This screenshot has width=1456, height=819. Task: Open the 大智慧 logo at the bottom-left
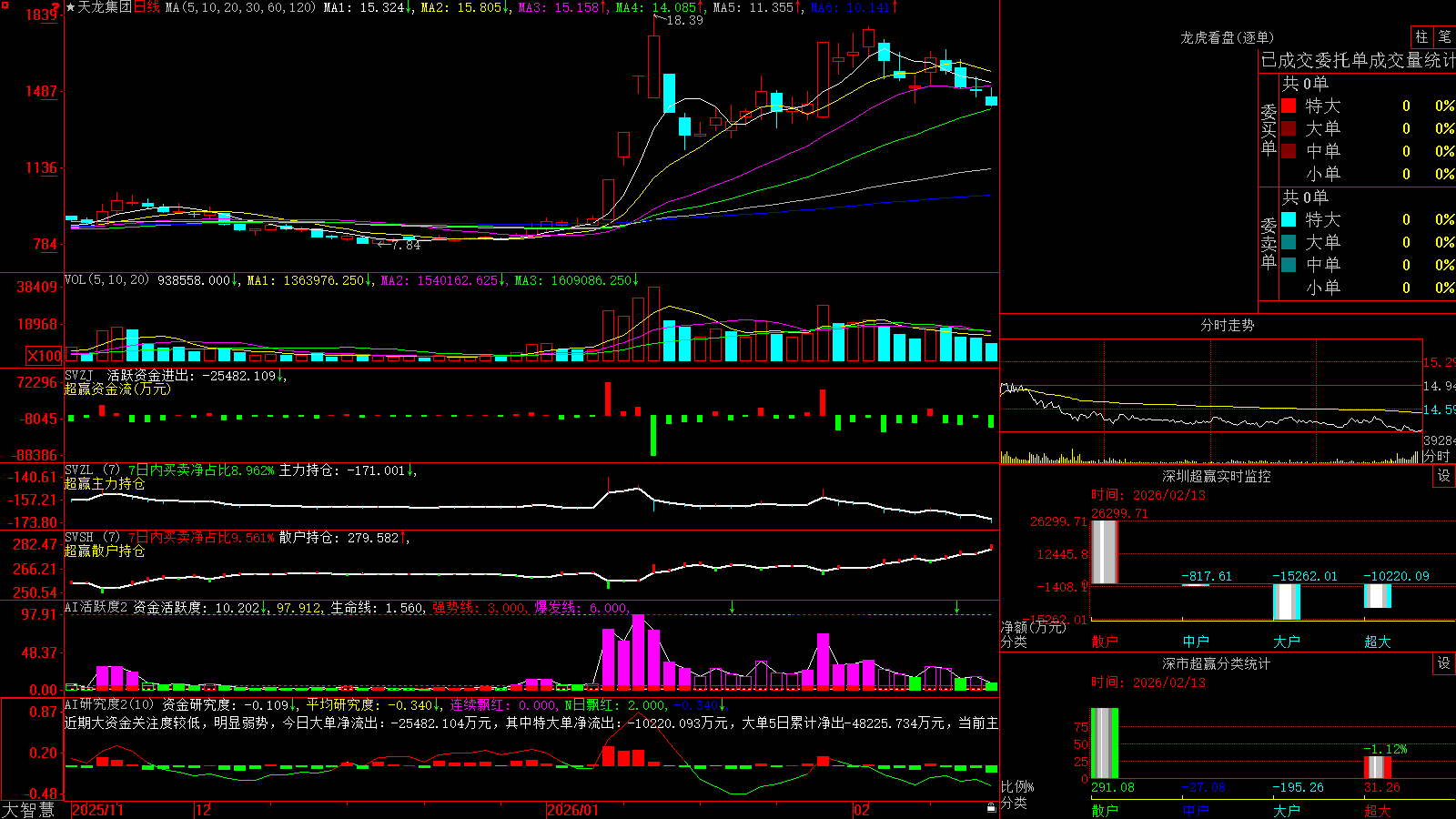pyautogui.click(x=27, y=809)
